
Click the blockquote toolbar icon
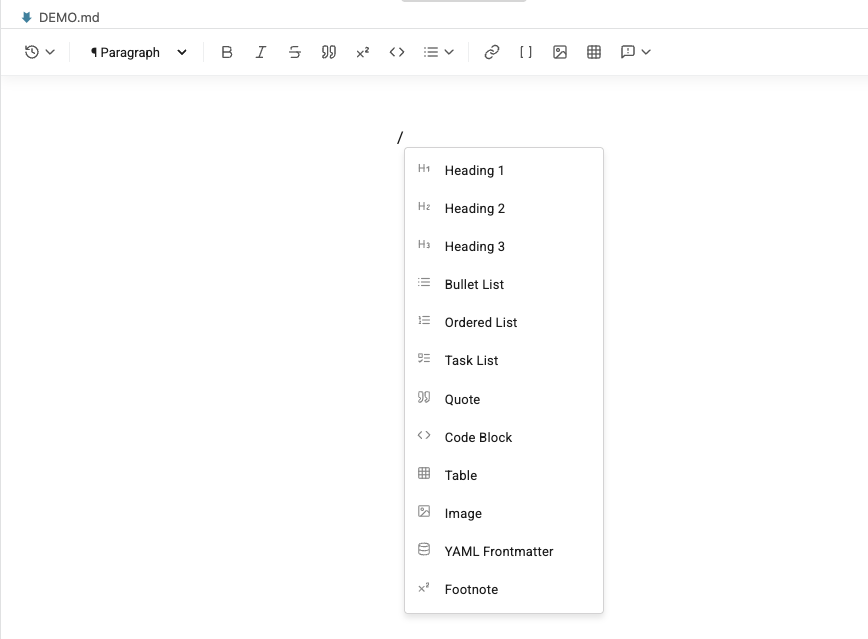click(x=329, y=52)
